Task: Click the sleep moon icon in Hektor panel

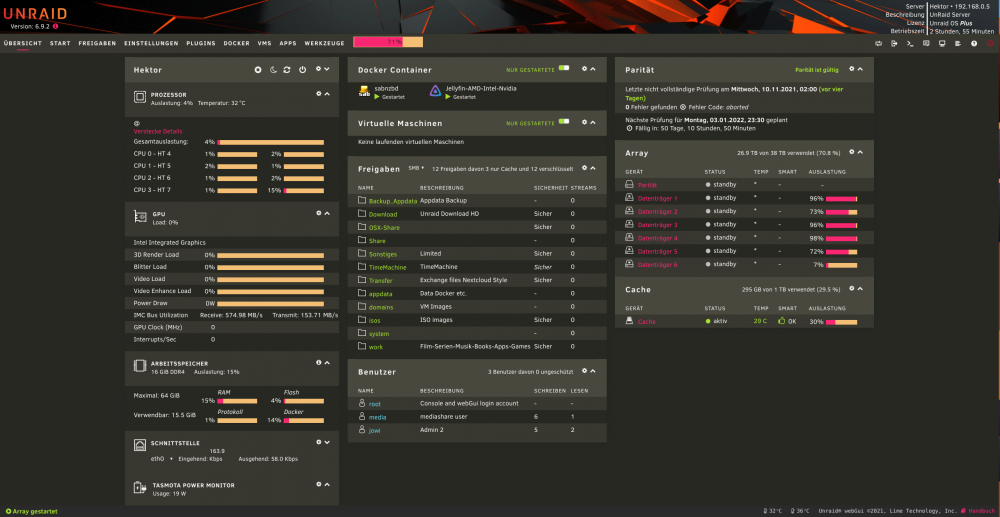Action: pos(273,69)
